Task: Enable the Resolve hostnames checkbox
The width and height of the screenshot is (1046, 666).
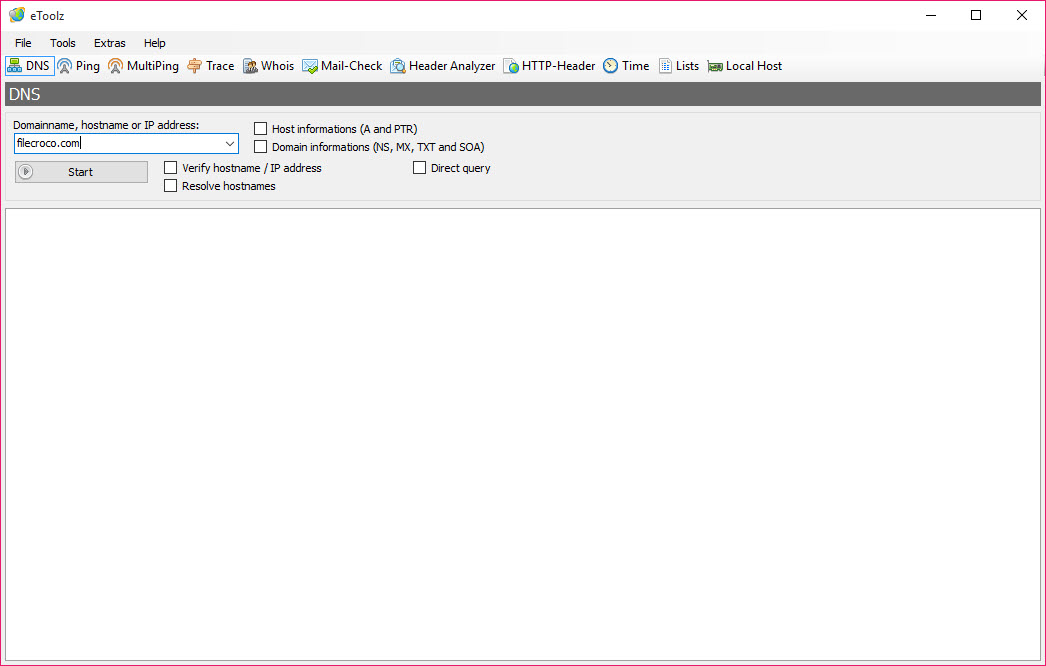Action: 171,186
